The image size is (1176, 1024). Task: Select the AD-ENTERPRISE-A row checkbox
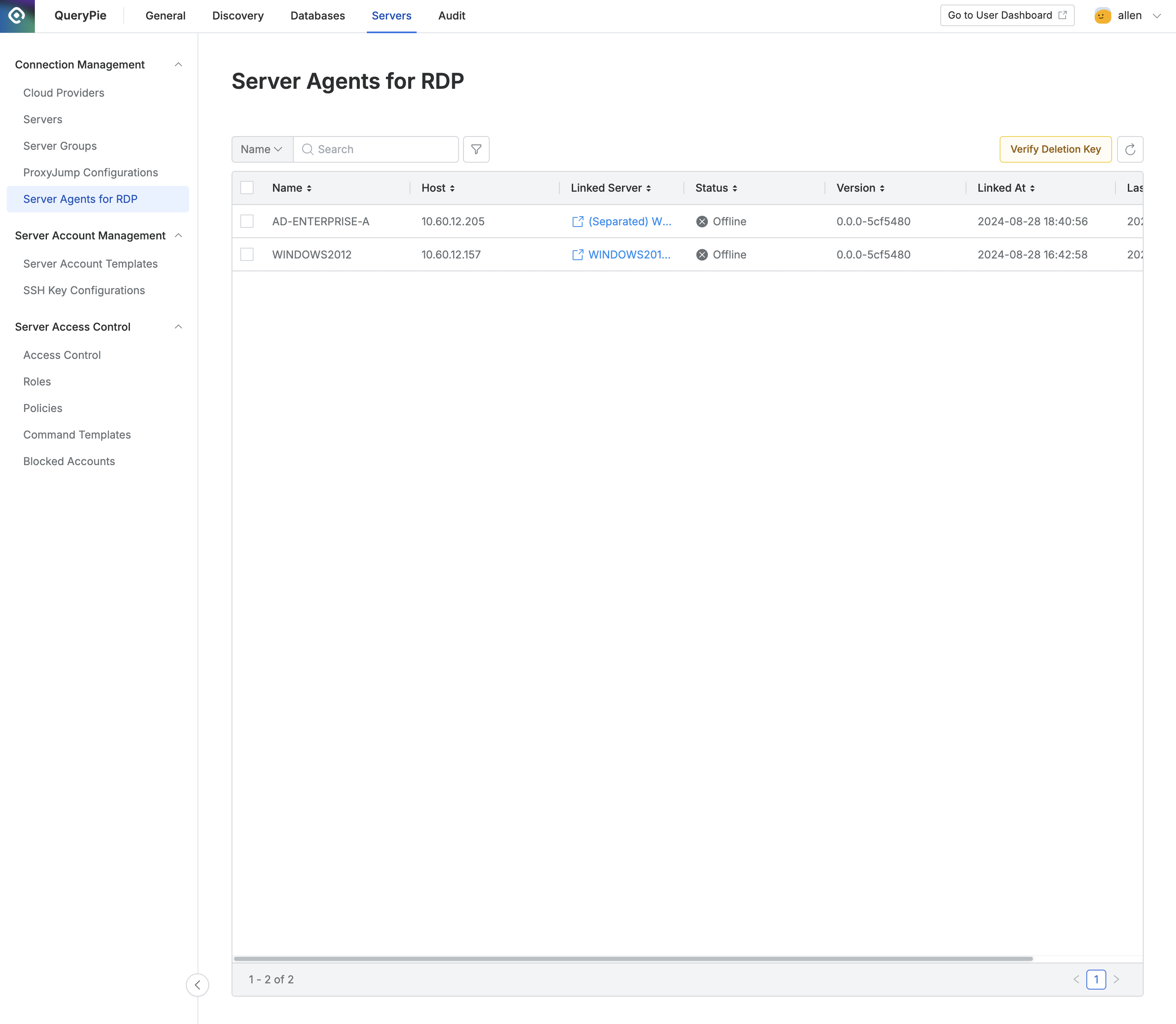coord(247,222)
